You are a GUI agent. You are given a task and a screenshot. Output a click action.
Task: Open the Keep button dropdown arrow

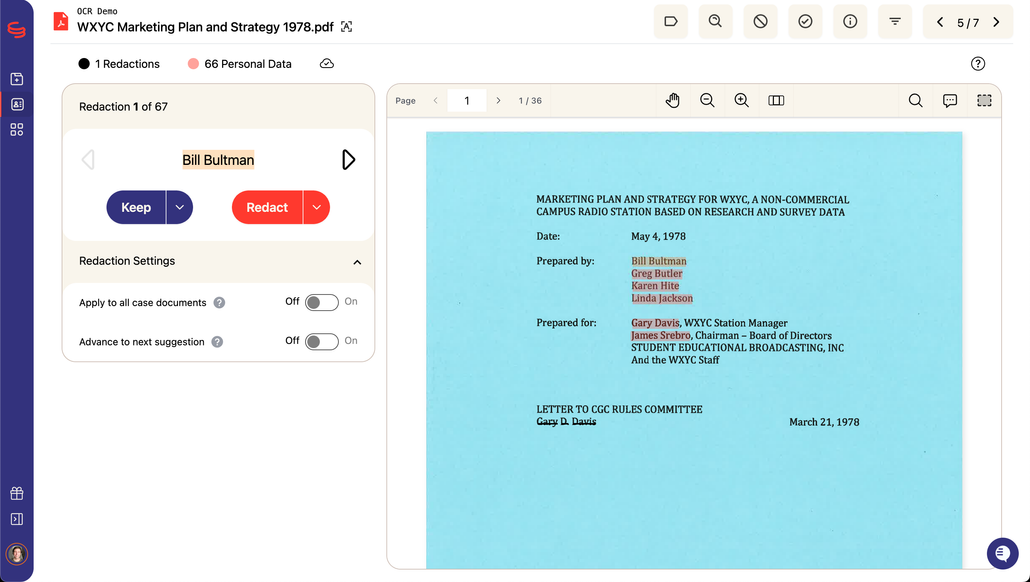pyautogui.click(x=179, y=208)
